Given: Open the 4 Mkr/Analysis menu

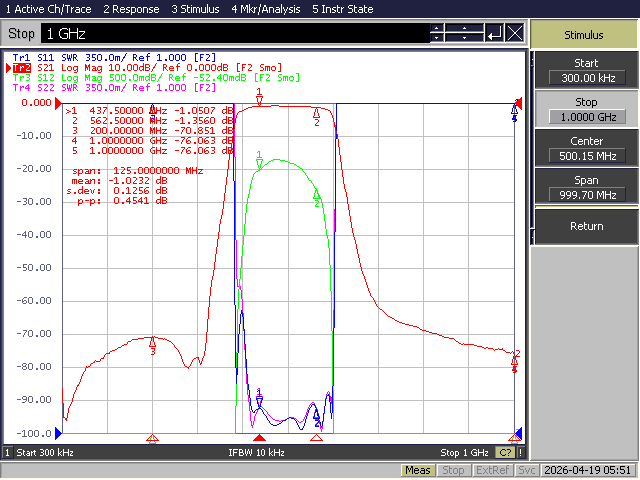Looking at the screenshot, I should coord(266,9).
